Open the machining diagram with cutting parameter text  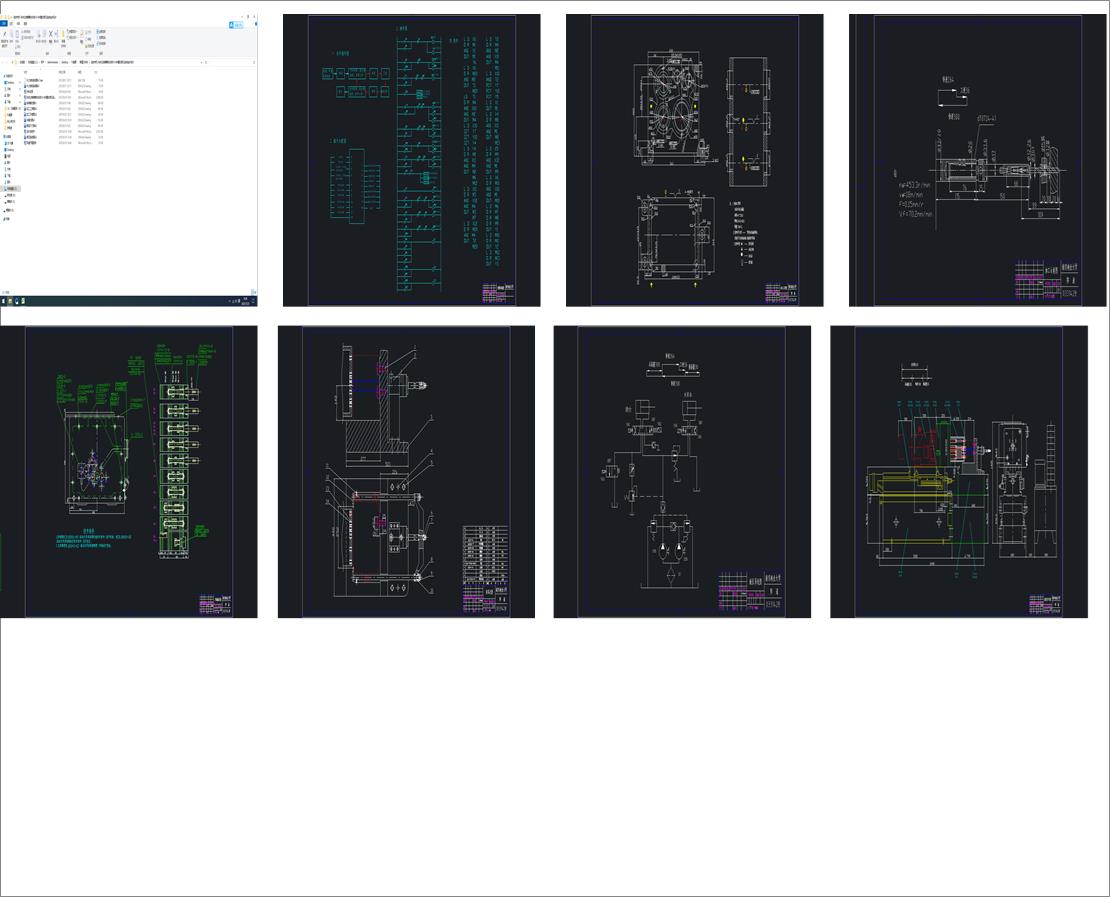(978, 160)
